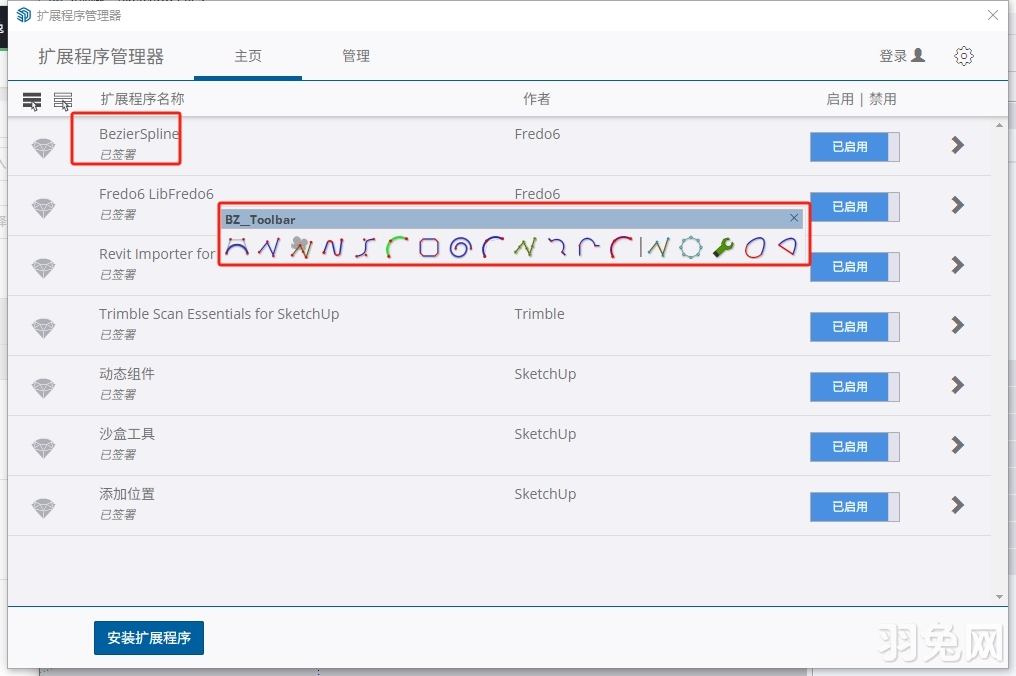Toggle the 沙盒工具 enabled switch
The image size is (1016, 676).
854,447
